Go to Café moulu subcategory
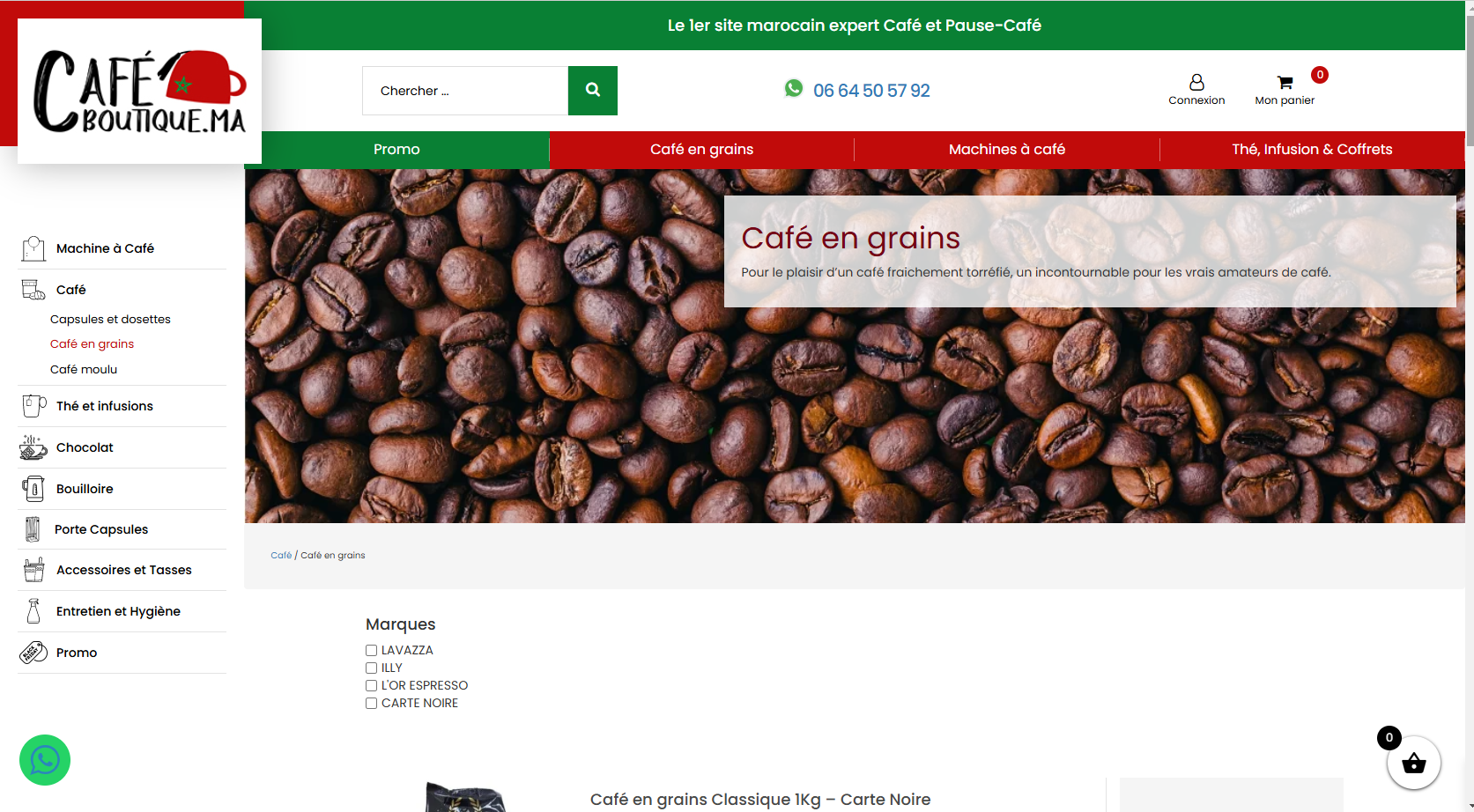 [84, 370]
